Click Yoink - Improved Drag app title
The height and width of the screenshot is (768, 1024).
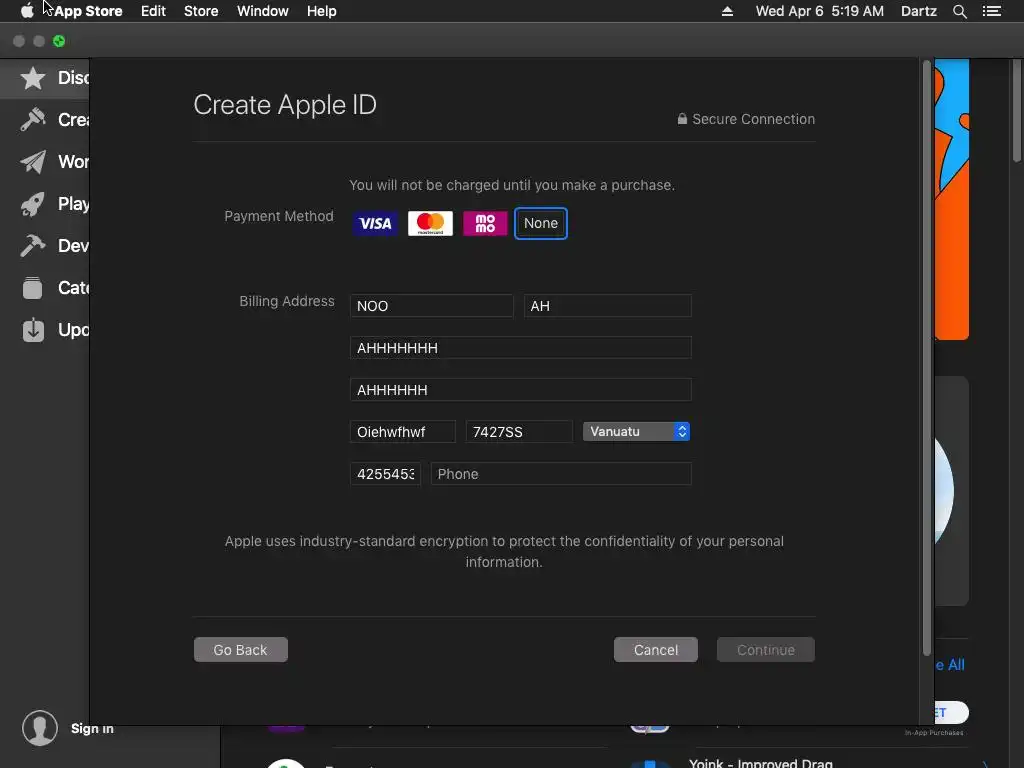[761, 763]
